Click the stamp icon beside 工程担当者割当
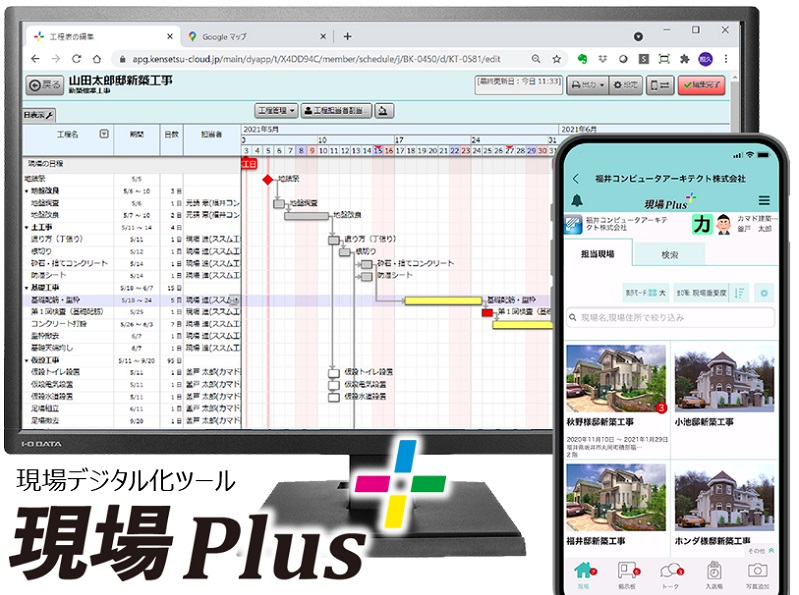 [384, 111]
